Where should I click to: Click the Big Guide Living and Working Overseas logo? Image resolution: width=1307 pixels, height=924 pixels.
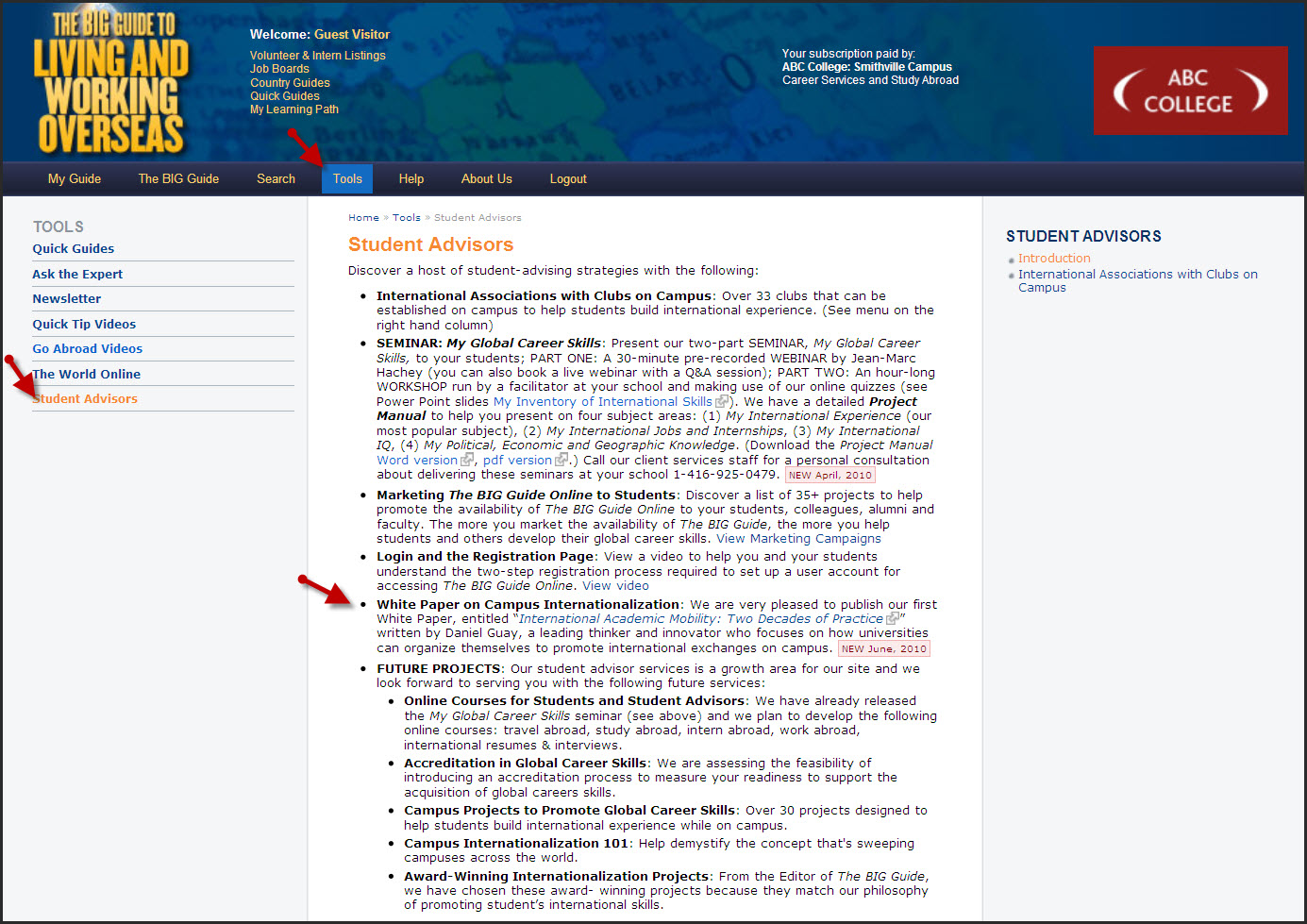[110, 82]
